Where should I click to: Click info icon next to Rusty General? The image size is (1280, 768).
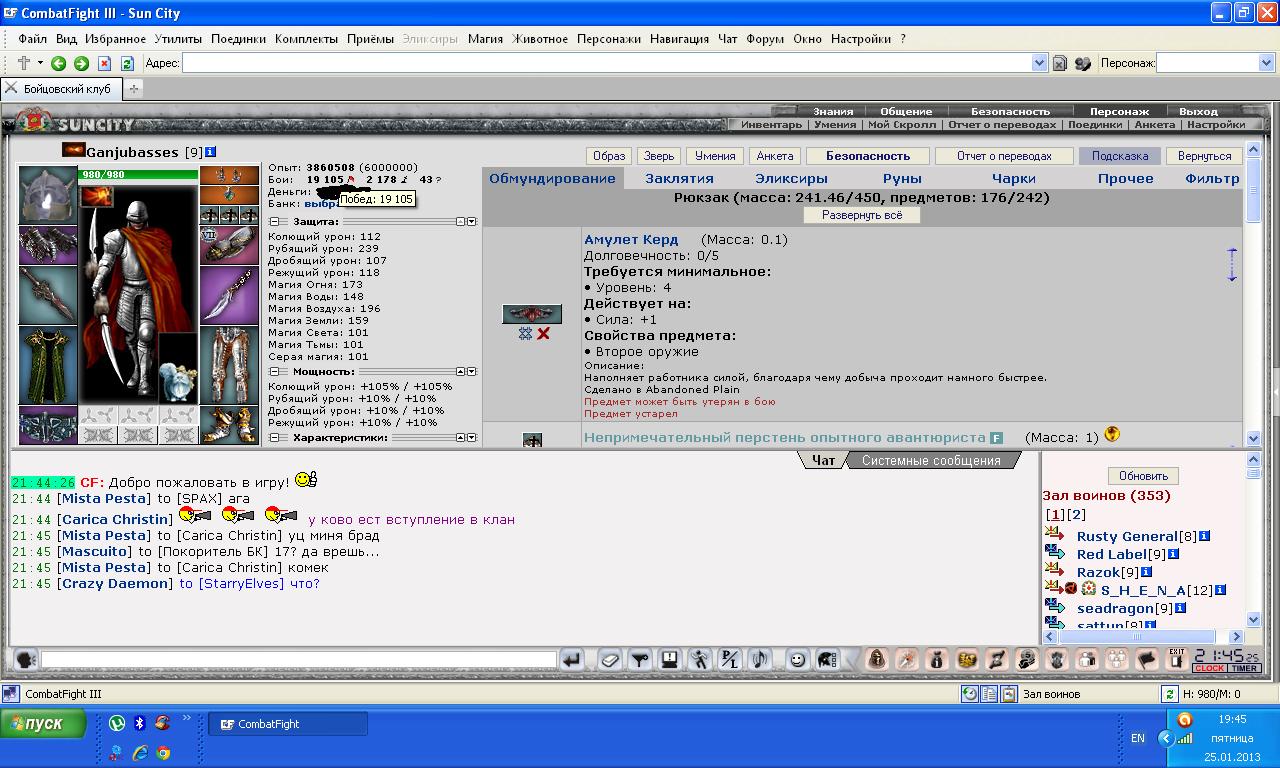pyautogui.click(x=1205, y=536)
